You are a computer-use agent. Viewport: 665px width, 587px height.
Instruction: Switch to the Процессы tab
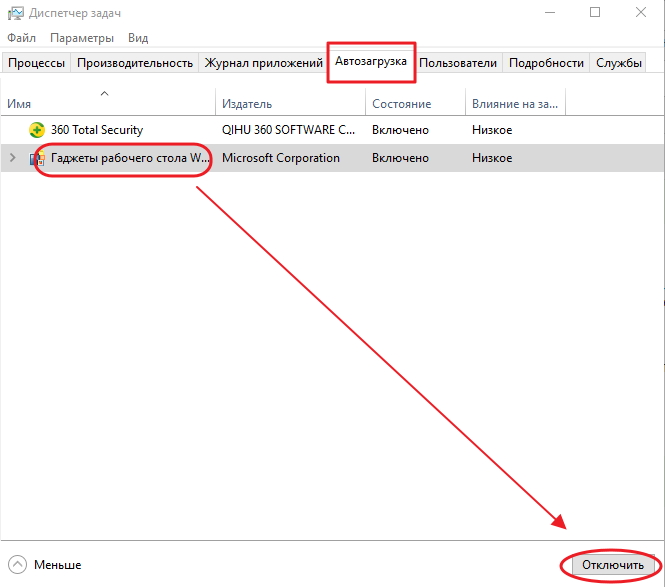point(36,63)
